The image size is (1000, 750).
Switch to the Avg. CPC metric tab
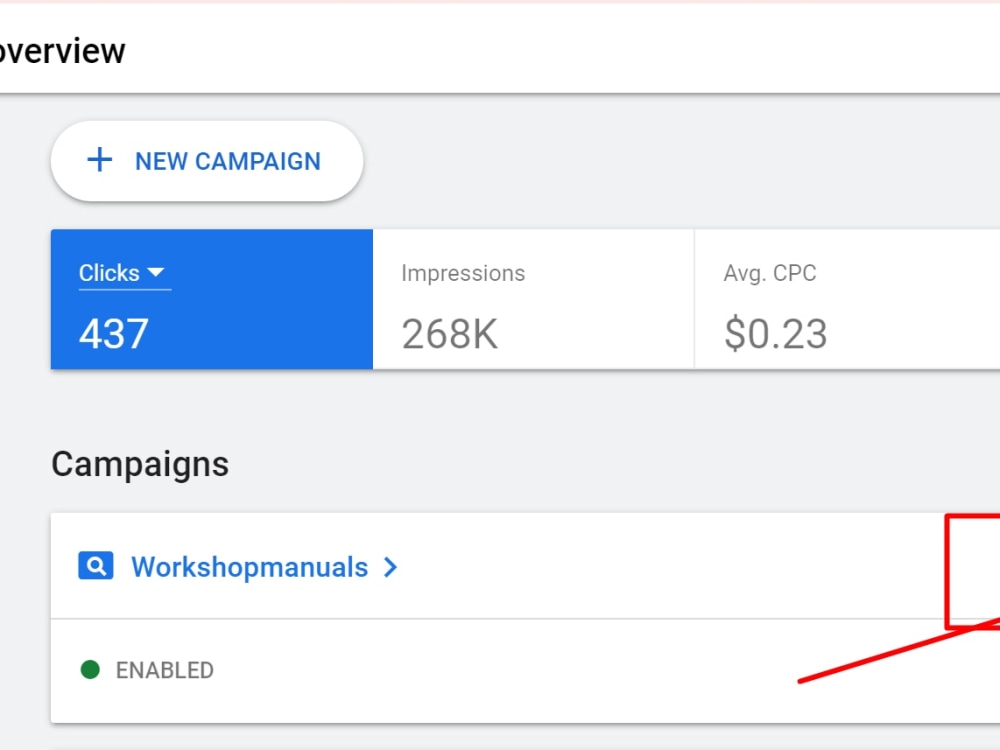(847, 298)
